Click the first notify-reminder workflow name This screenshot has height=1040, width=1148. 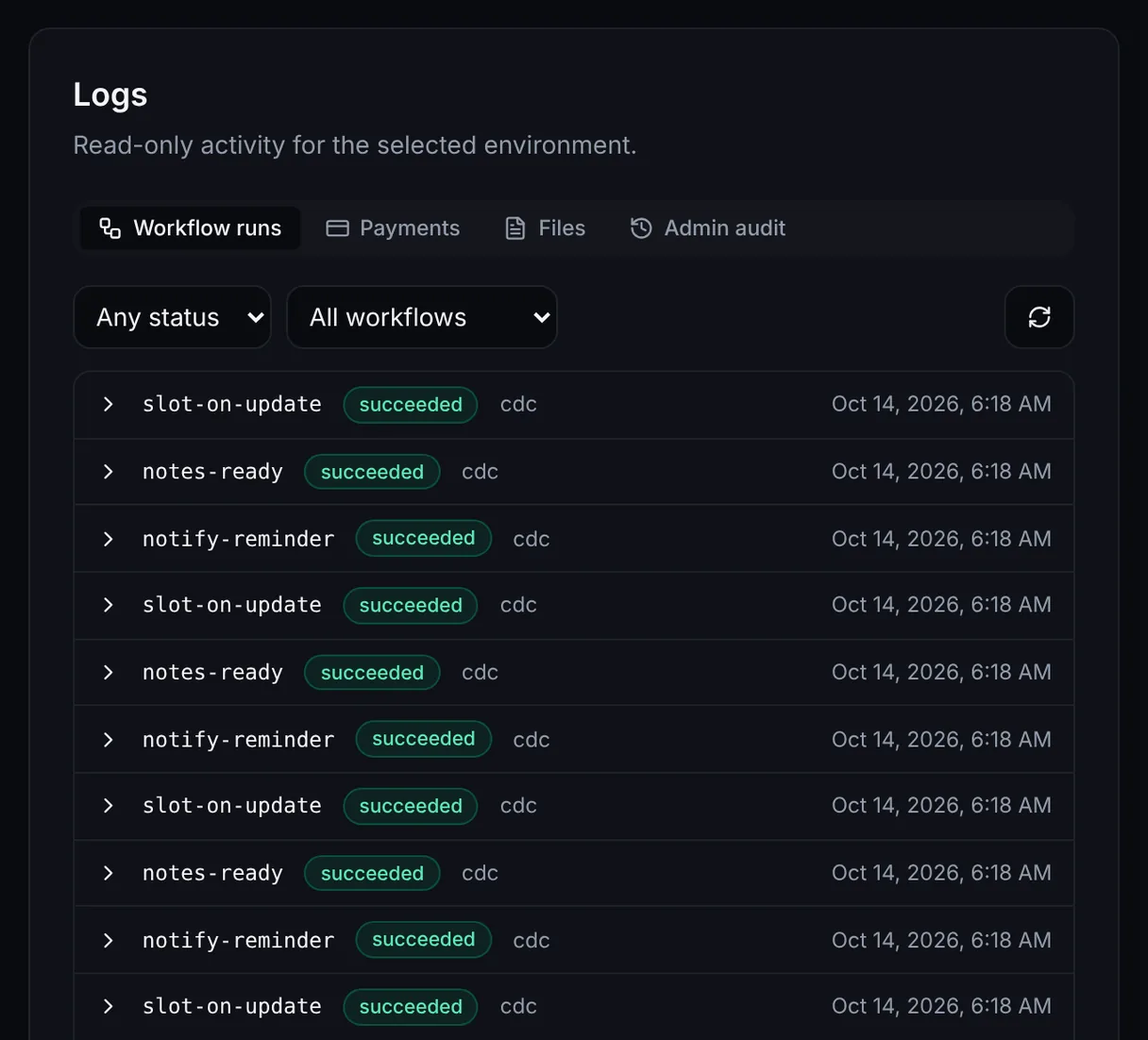coord(238,539)
